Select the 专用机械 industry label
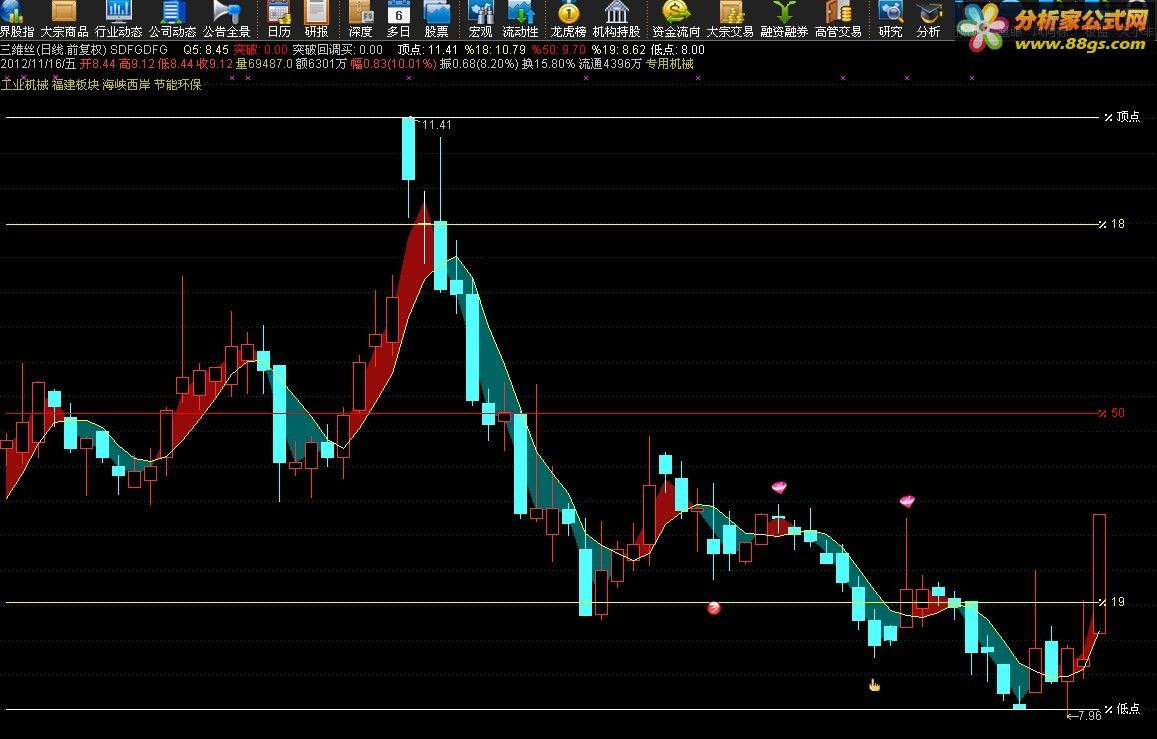The height and width of the screenshot is (739, 1157). point(670,64)
